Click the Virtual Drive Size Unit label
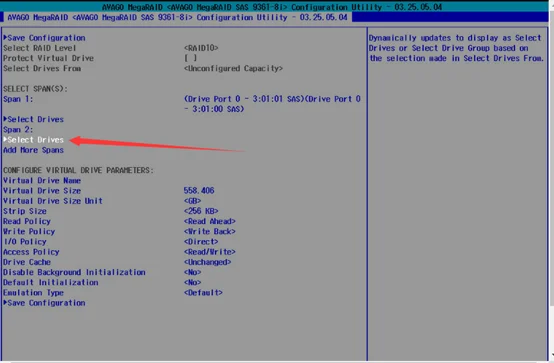Image resolution: width=554 pixels, height=363 pixels. 53,201
